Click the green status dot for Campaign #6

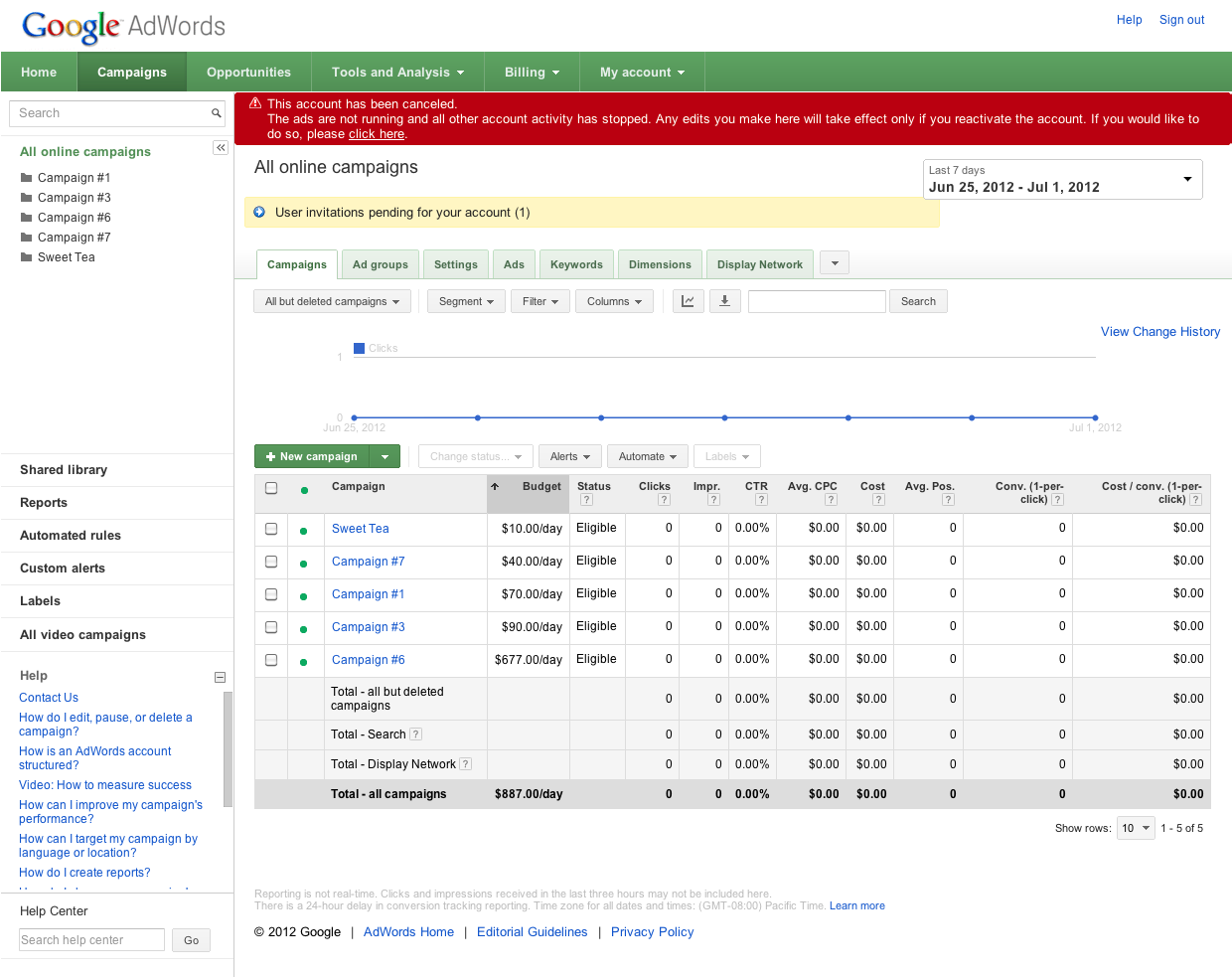[x=304, y=661]
